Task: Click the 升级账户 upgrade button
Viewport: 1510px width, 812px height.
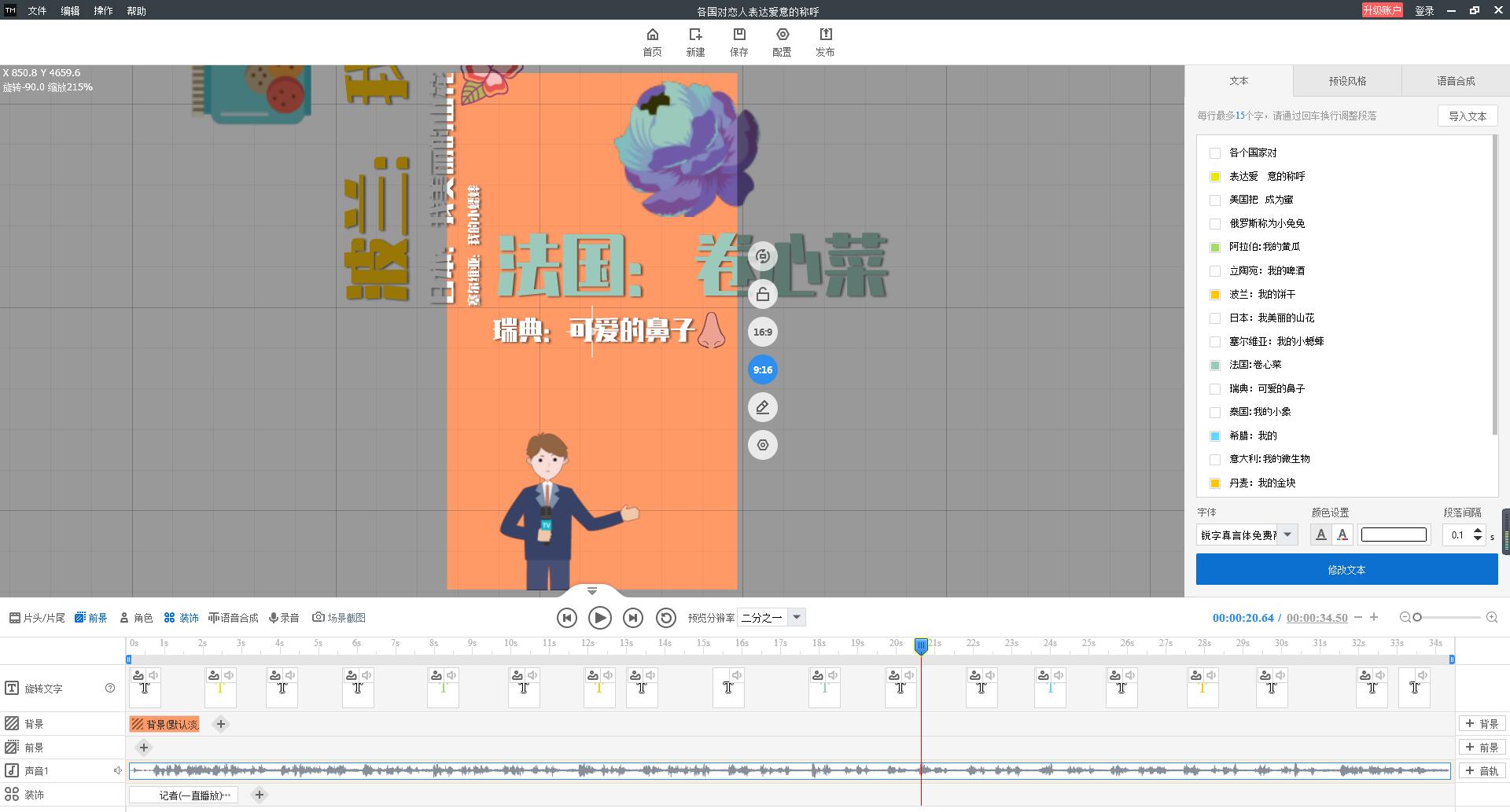Action: pos(1383,10)
